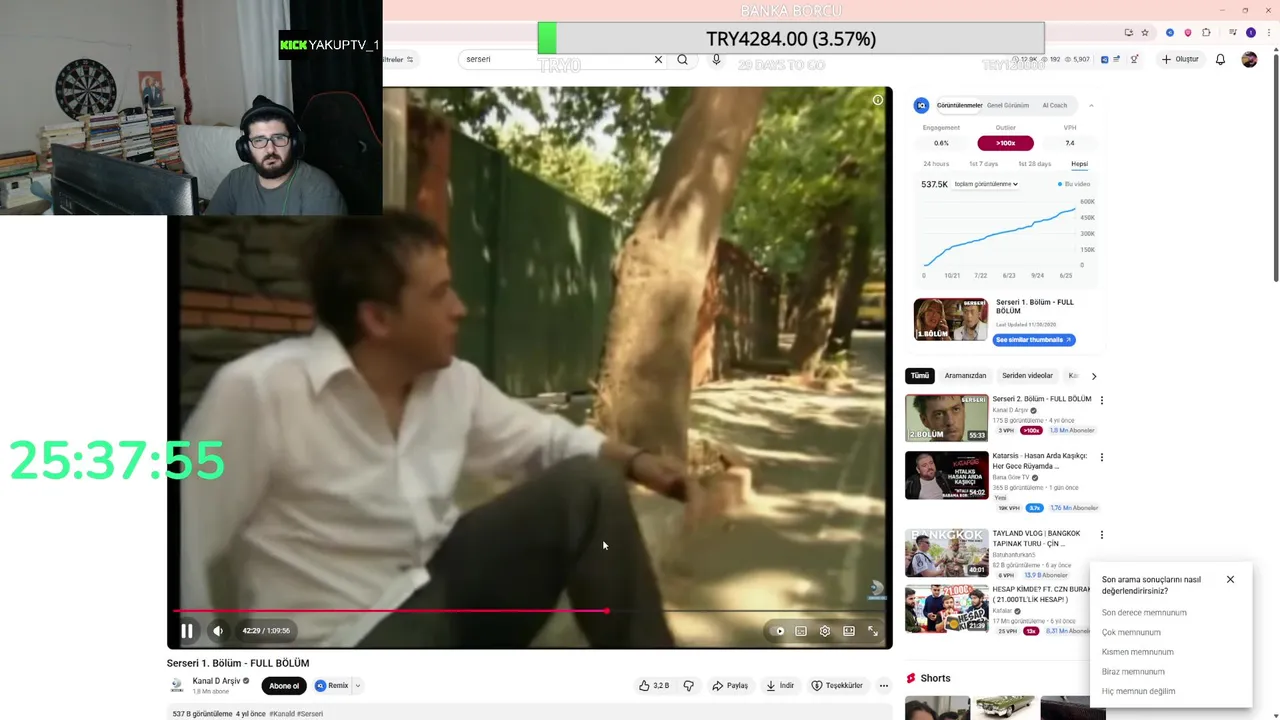This screenshot has width=1280, height=720.
Task: Choose 'Çok memnunum' survey option
Action: click(1131, 632)
